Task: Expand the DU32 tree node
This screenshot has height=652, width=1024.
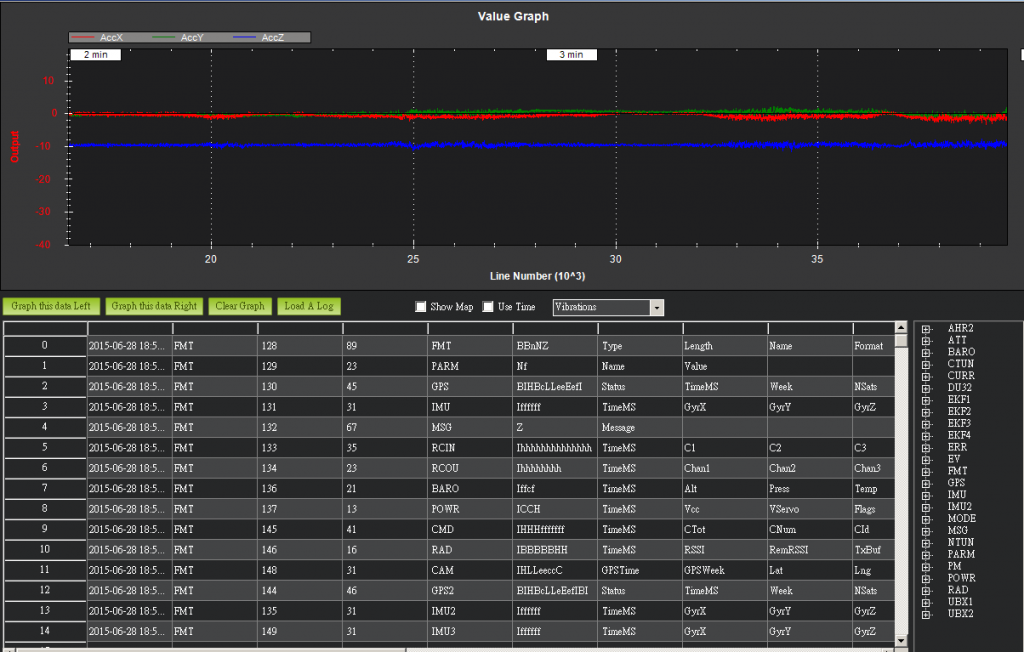Action: (926, 388)
